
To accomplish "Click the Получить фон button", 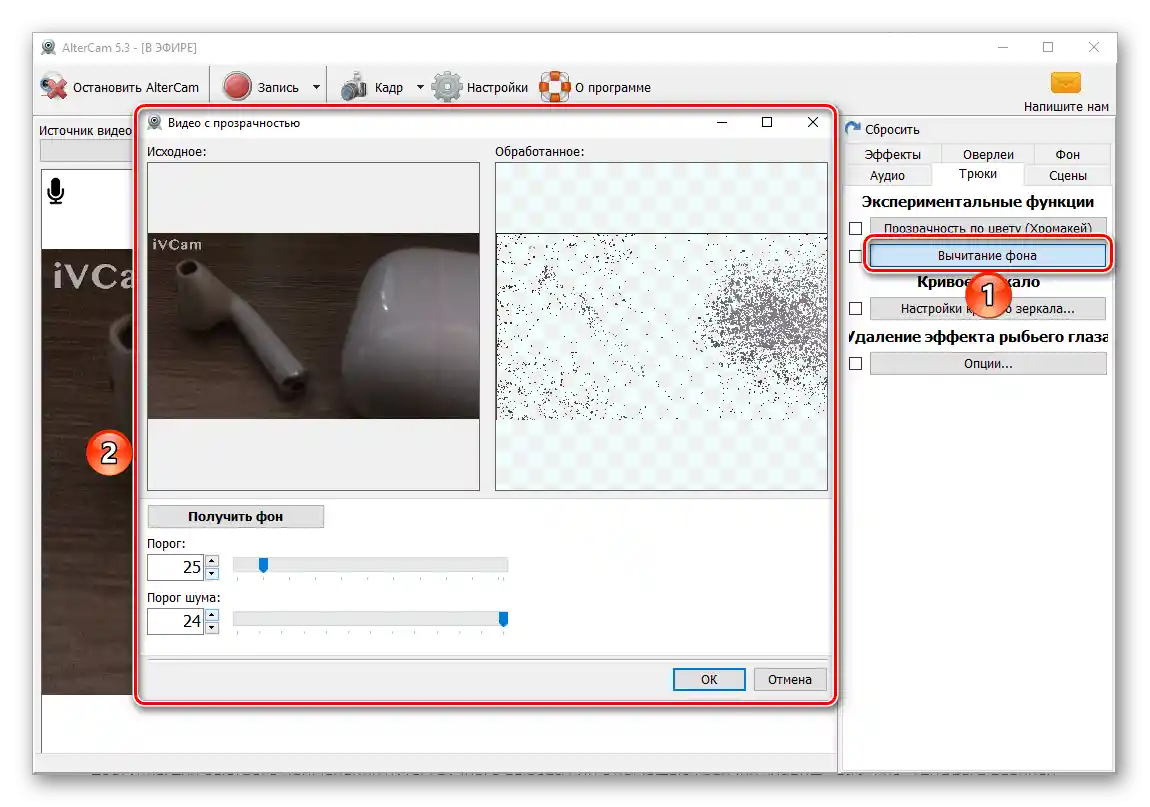I will pyautogui.click(x=235, y=516).
